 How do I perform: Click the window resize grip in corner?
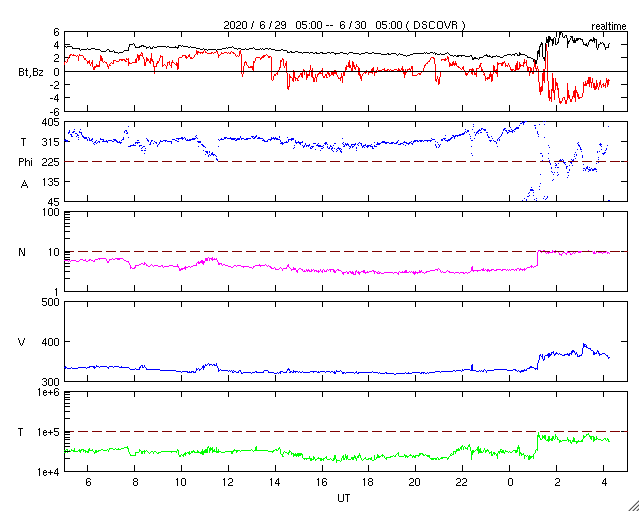coord(633,505)
